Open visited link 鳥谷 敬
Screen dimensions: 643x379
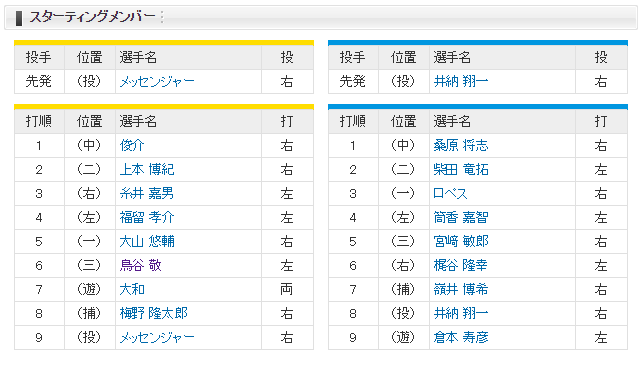pyautogui.click(x=140, y=265)
